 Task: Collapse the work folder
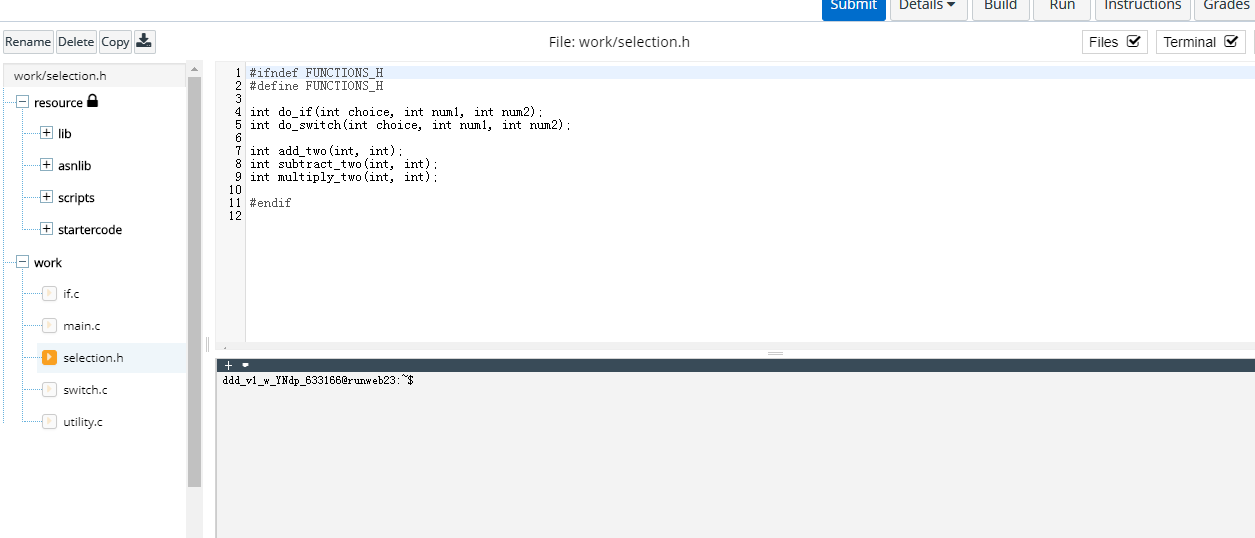22,262
